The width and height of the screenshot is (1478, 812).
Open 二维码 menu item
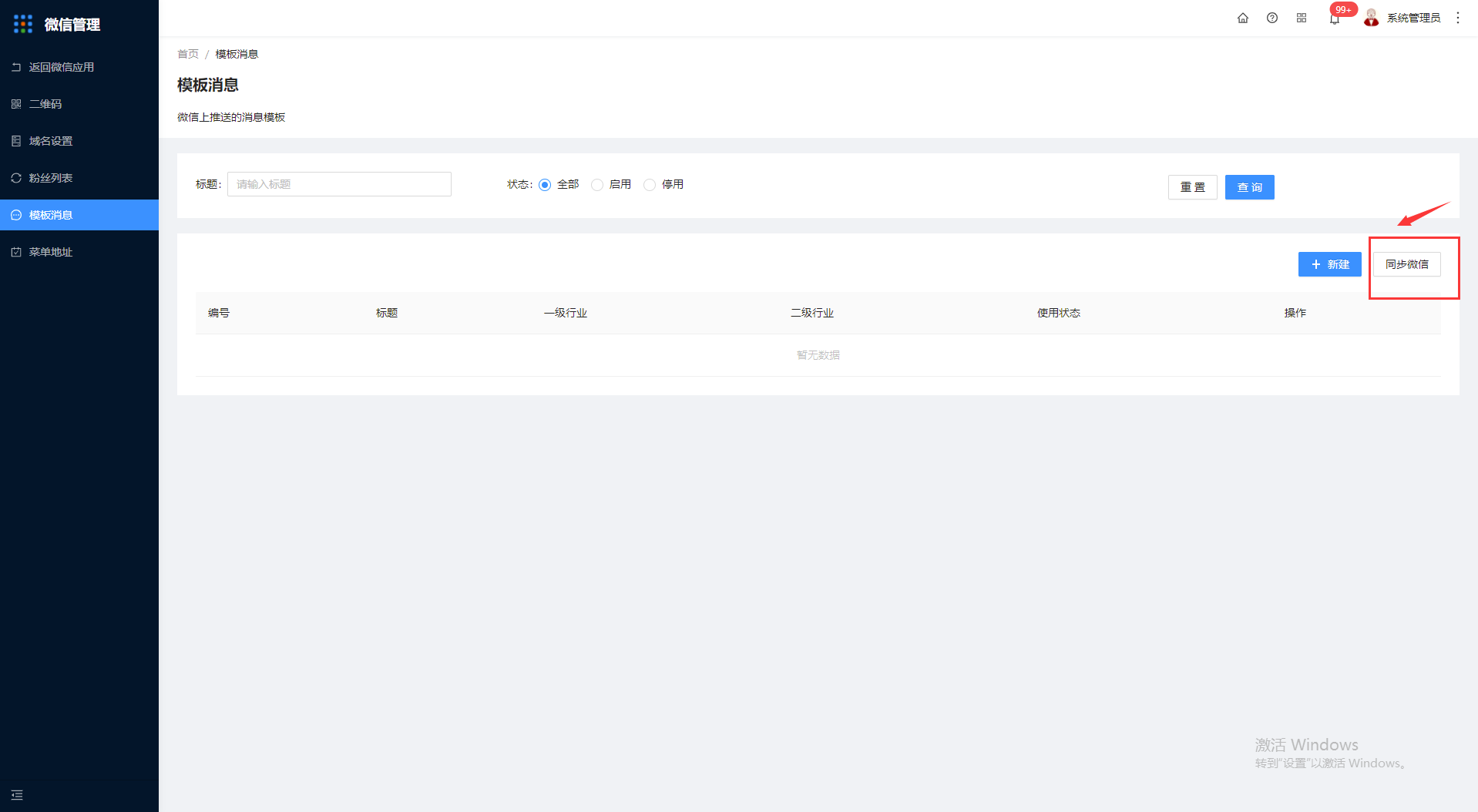point(79,104)
